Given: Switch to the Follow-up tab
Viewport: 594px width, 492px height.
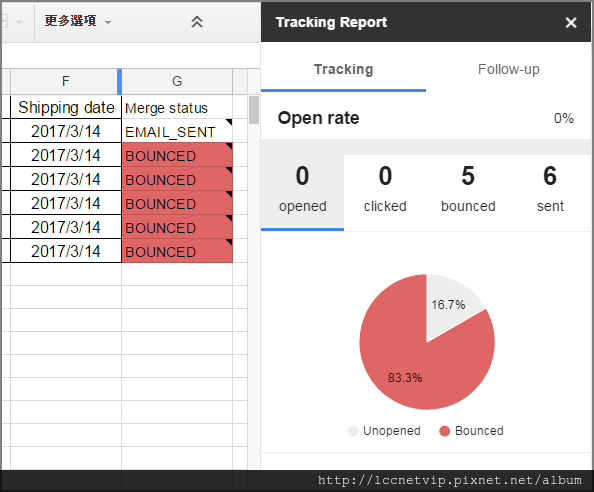Looking at the screenshot, I should (x=508, y=69).
